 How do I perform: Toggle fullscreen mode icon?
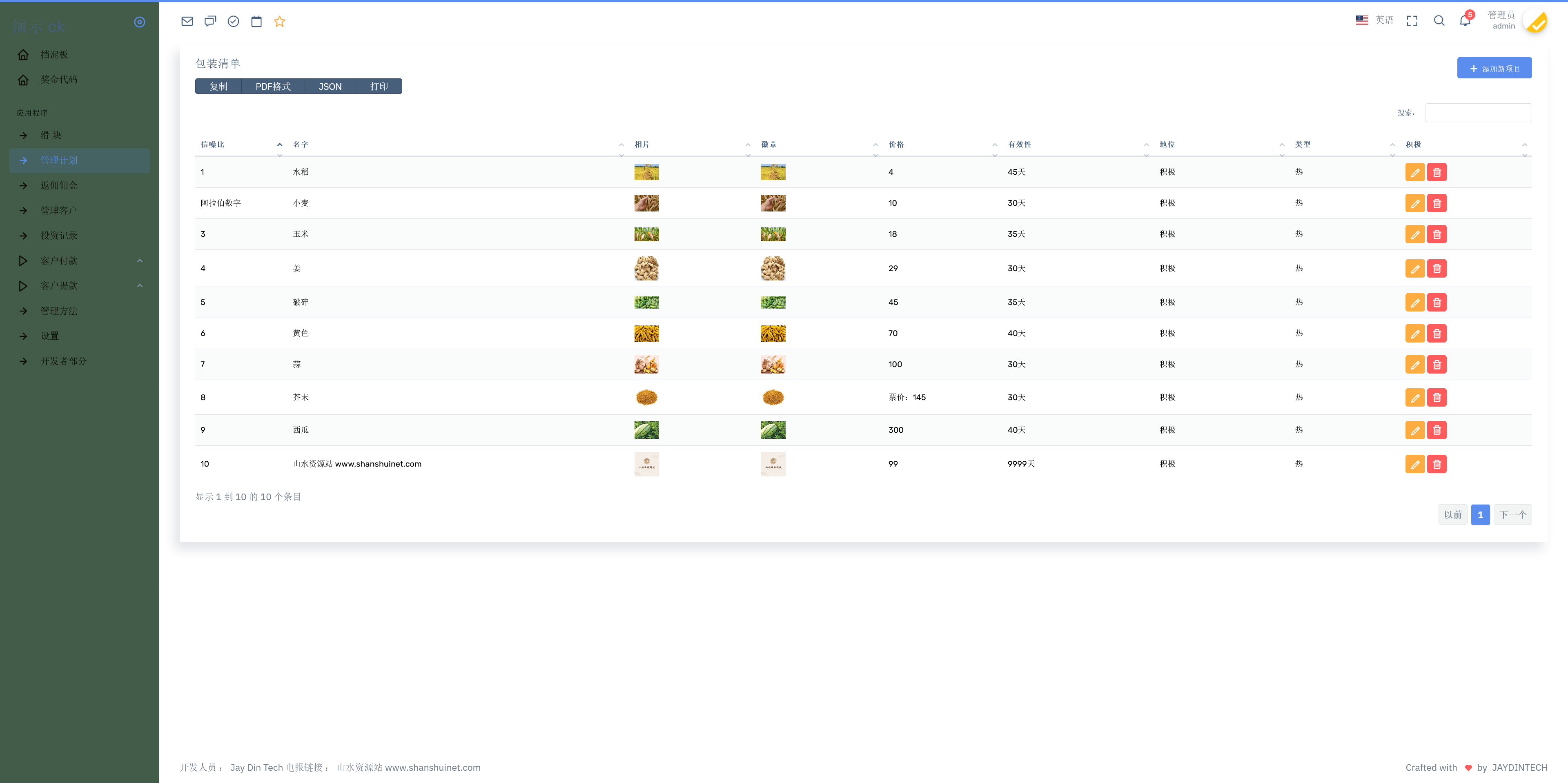click(1412, 21)
